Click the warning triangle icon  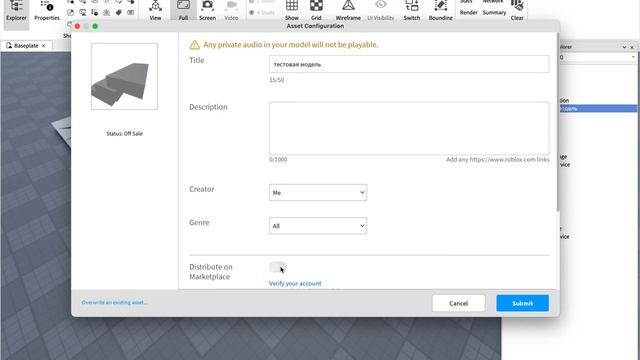click(x=194, y=45)
